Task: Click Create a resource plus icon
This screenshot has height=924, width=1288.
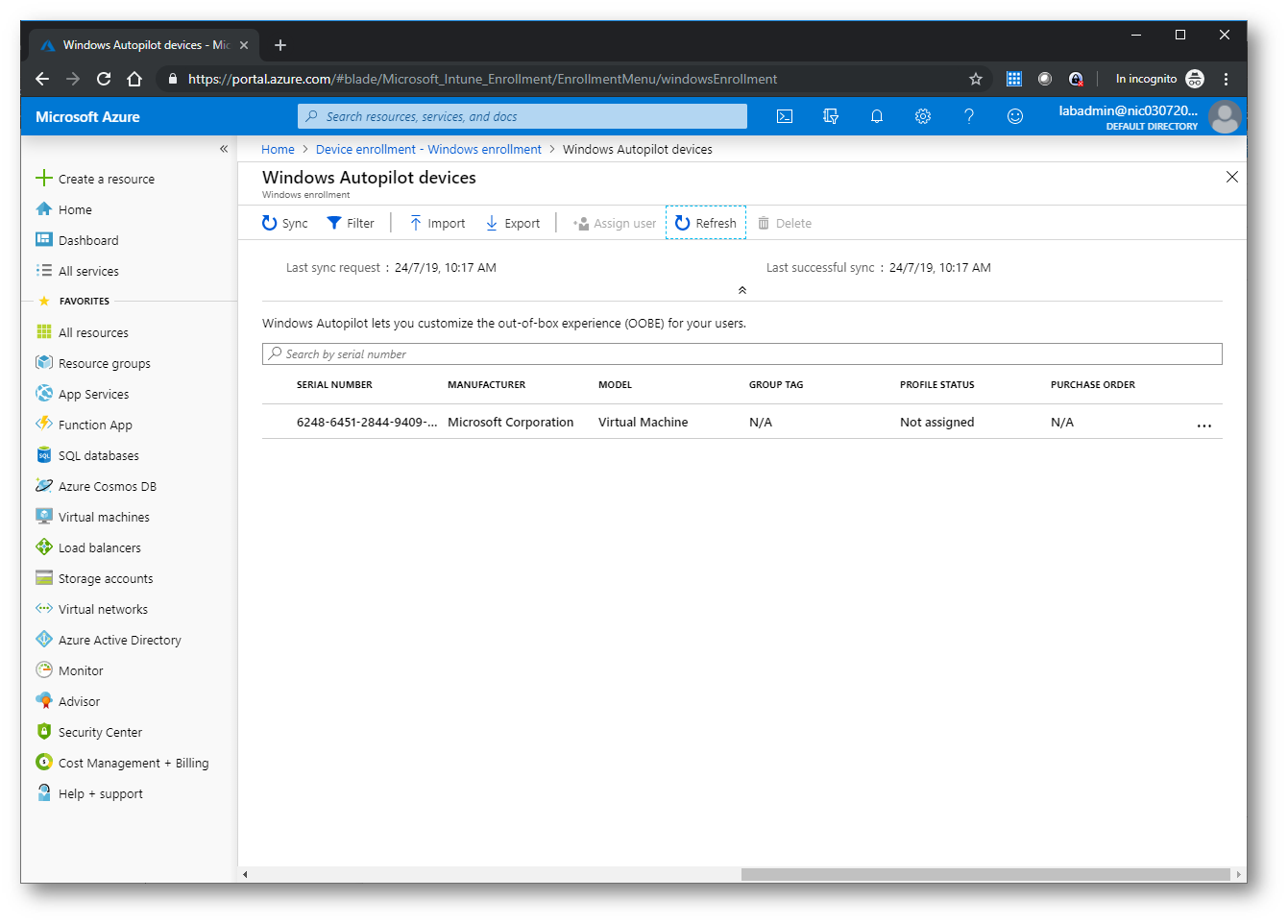Action: tap(43, 178)
